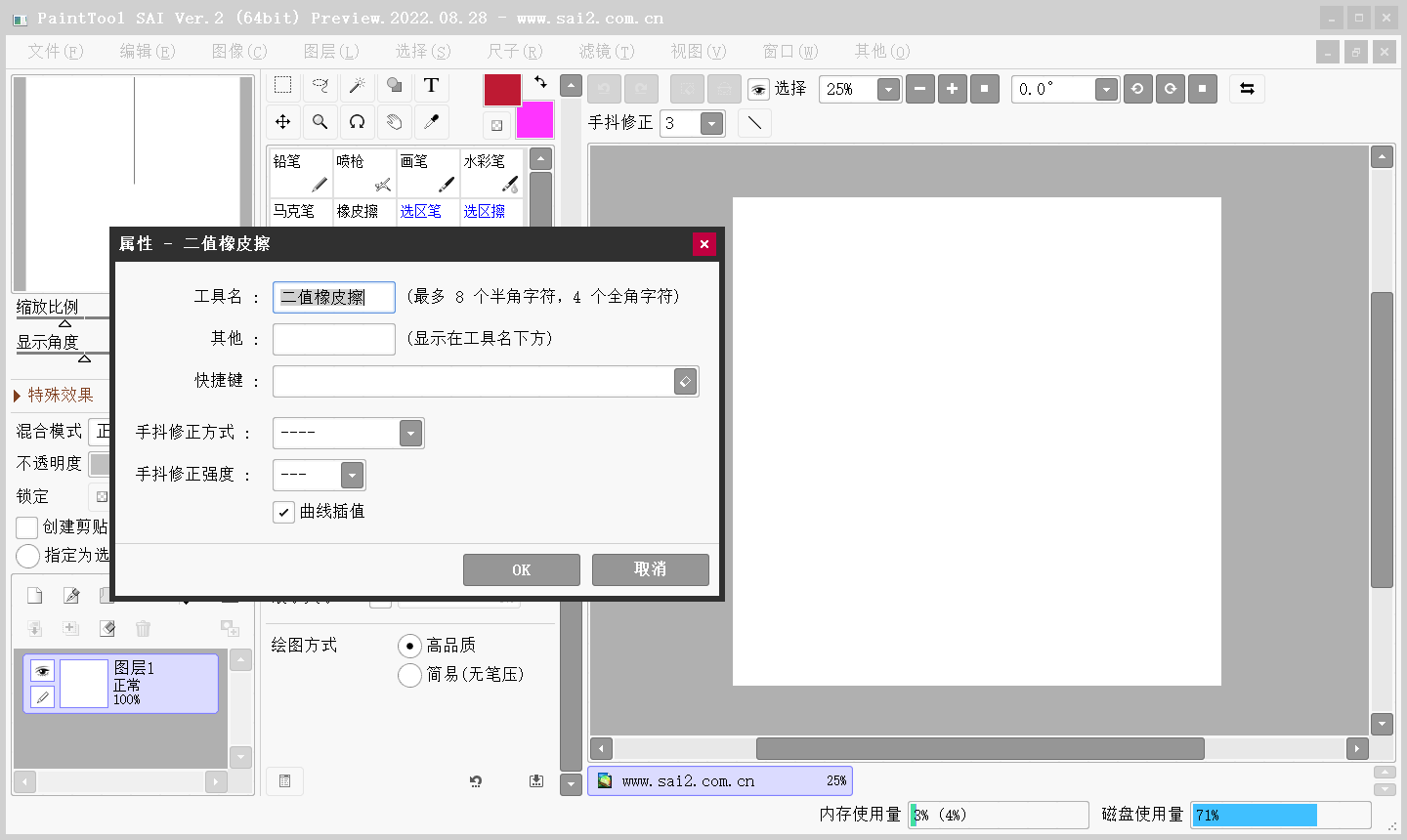
Task: Open the 文件(F) menu
Action: pos(56,52)
